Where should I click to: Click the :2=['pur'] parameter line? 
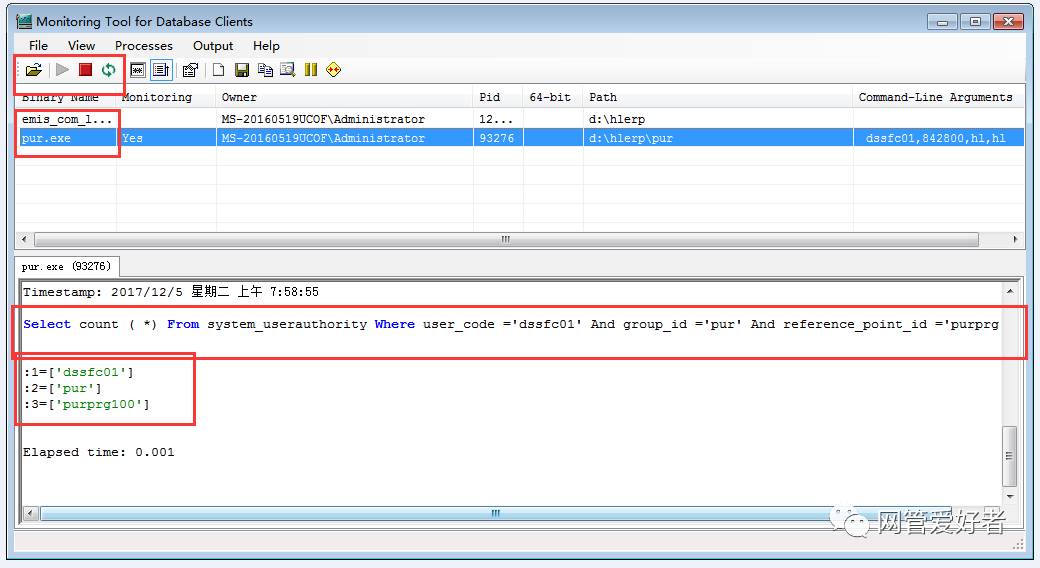[62, 388]
